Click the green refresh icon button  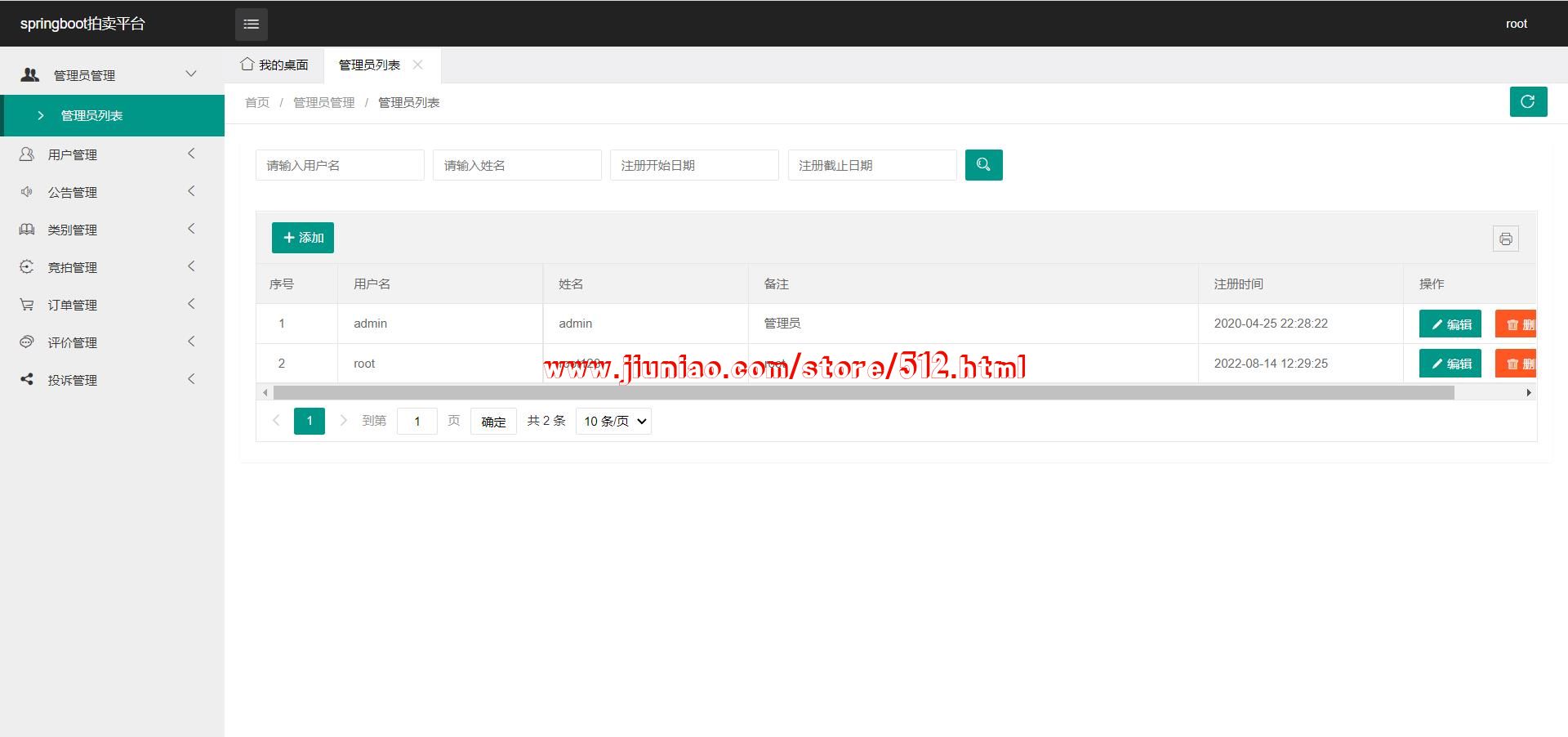point(1527,101)
